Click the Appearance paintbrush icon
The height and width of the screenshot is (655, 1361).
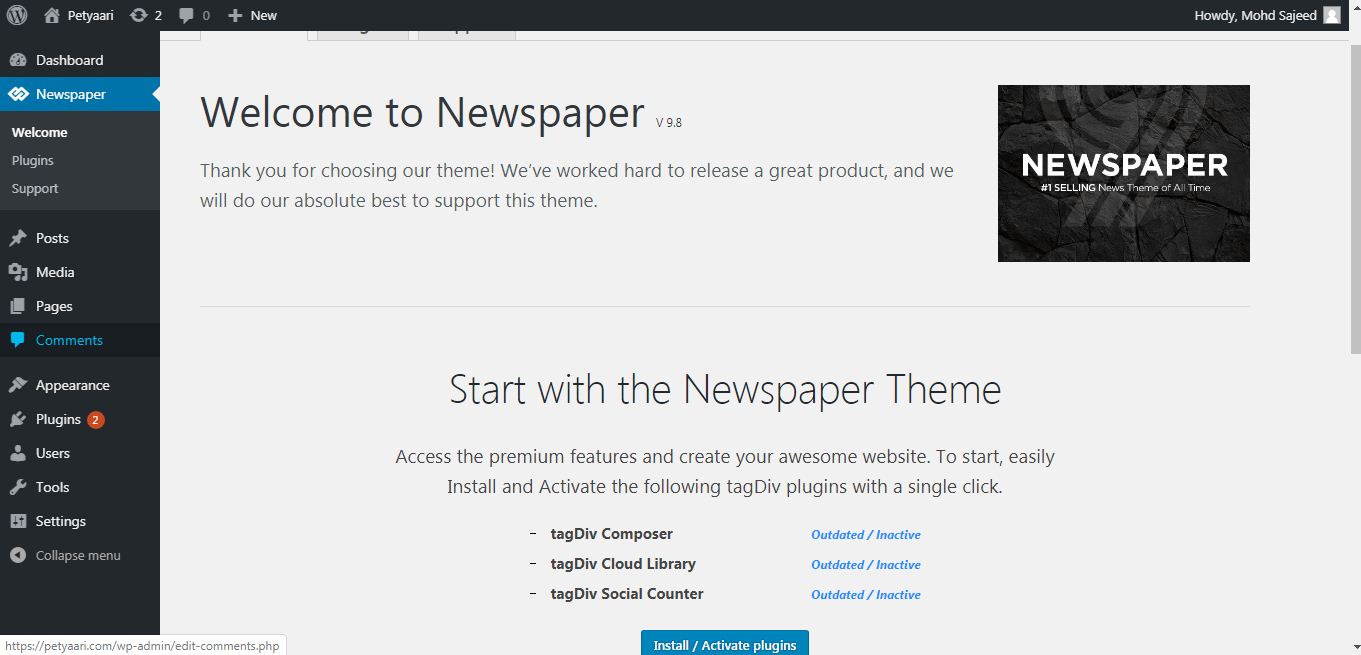click(18, 385)
